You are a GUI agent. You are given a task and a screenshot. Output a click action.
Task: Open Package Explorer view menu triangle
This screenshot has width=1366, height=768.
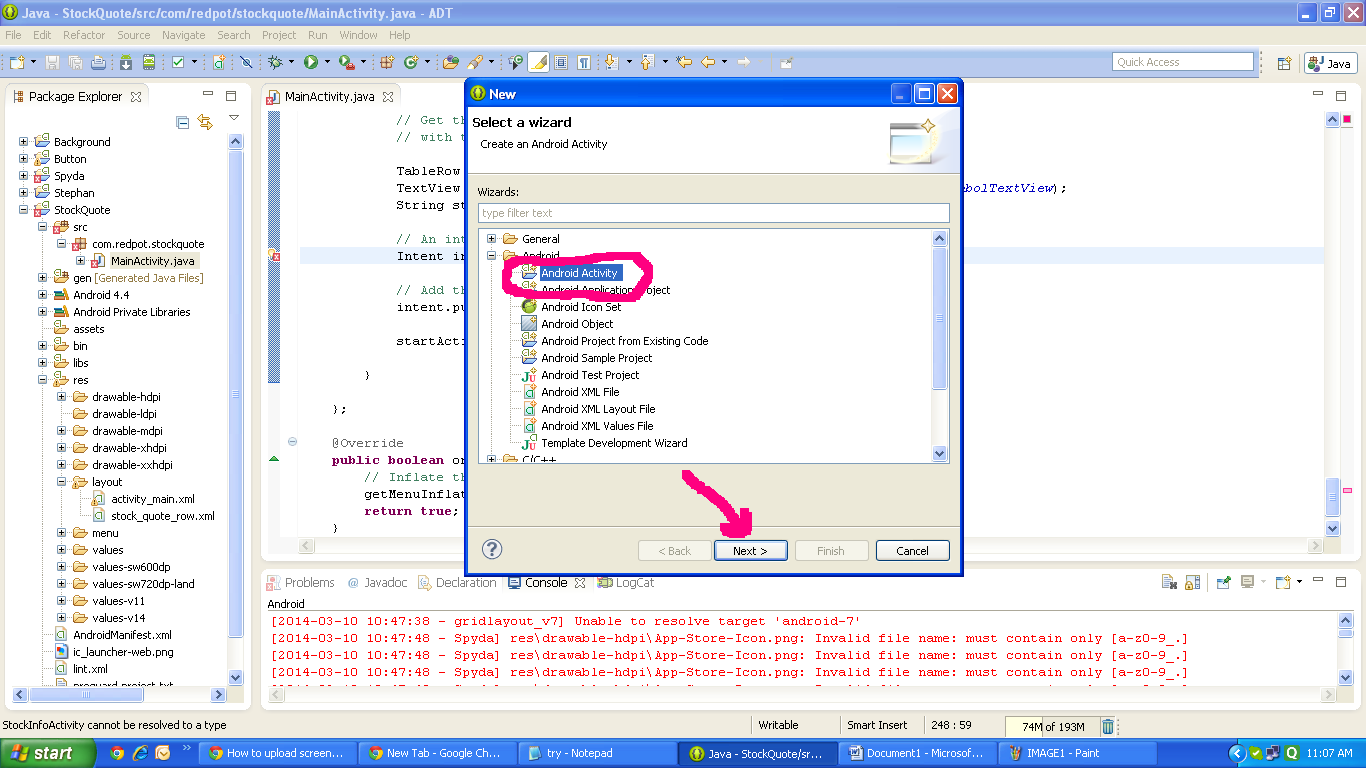coord(234,118)
